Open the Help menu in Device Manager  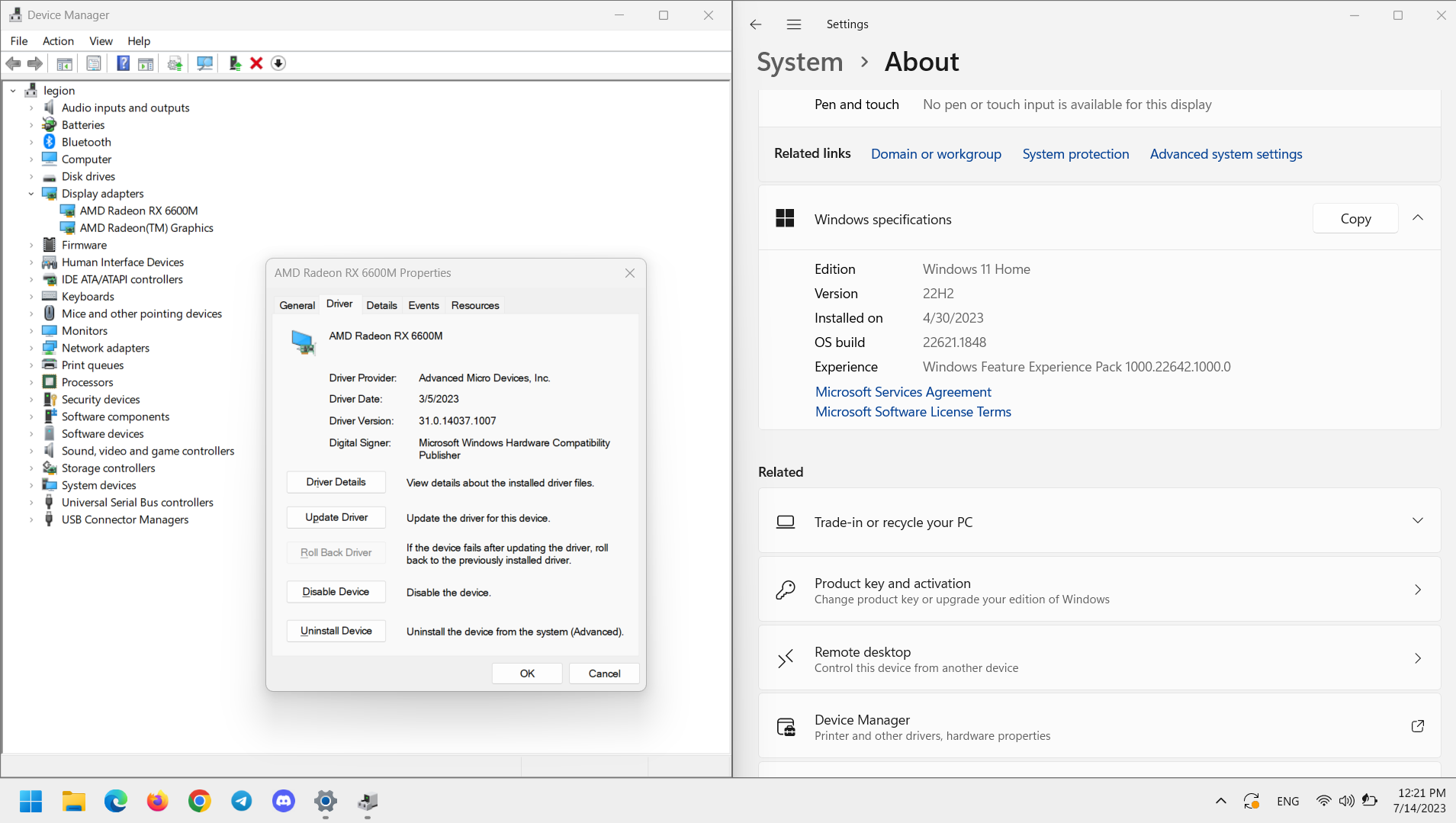point(139,41)
